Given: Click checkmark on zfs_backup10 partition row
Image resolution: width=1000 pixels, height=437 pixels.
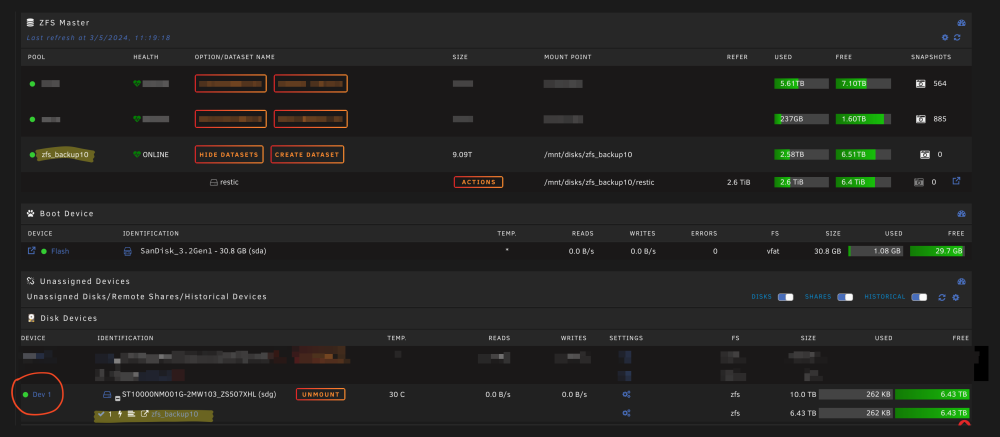Looking at the screenshot, I should (101, 414).
